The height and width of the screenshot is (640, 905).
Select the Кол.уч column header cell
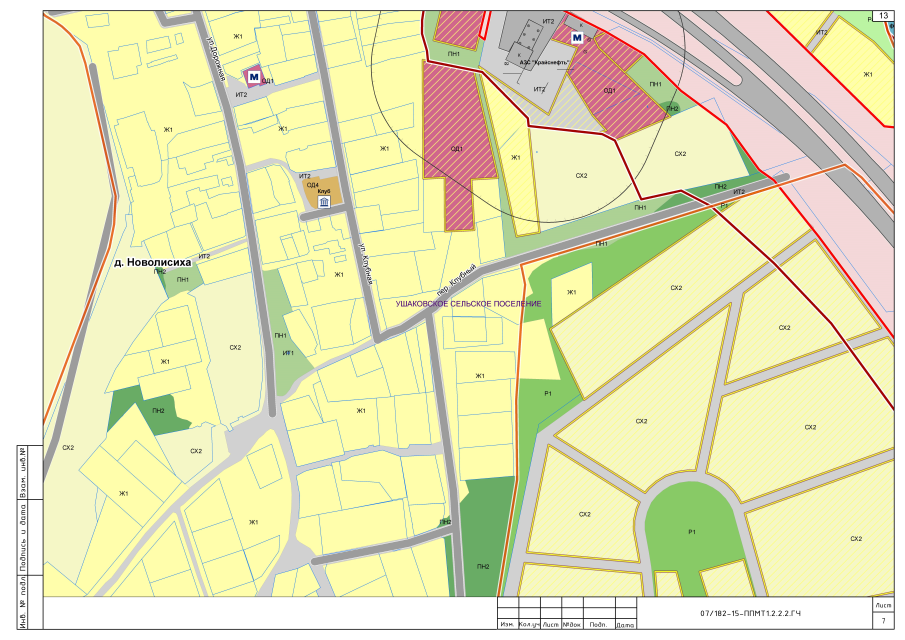[x=529, y=625]
